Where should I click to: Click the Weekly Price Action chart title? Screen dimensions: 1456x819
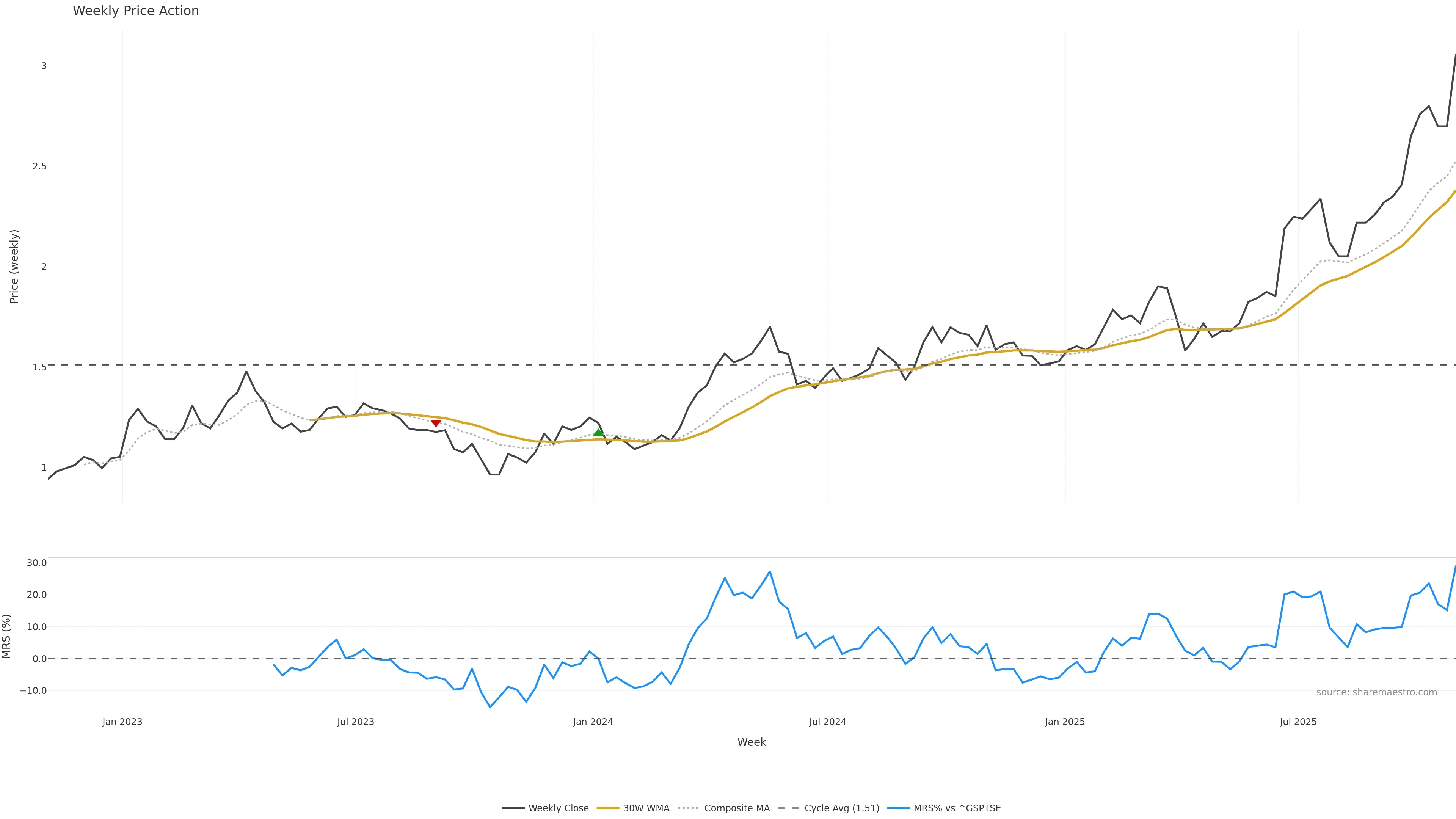click(136, 11)
